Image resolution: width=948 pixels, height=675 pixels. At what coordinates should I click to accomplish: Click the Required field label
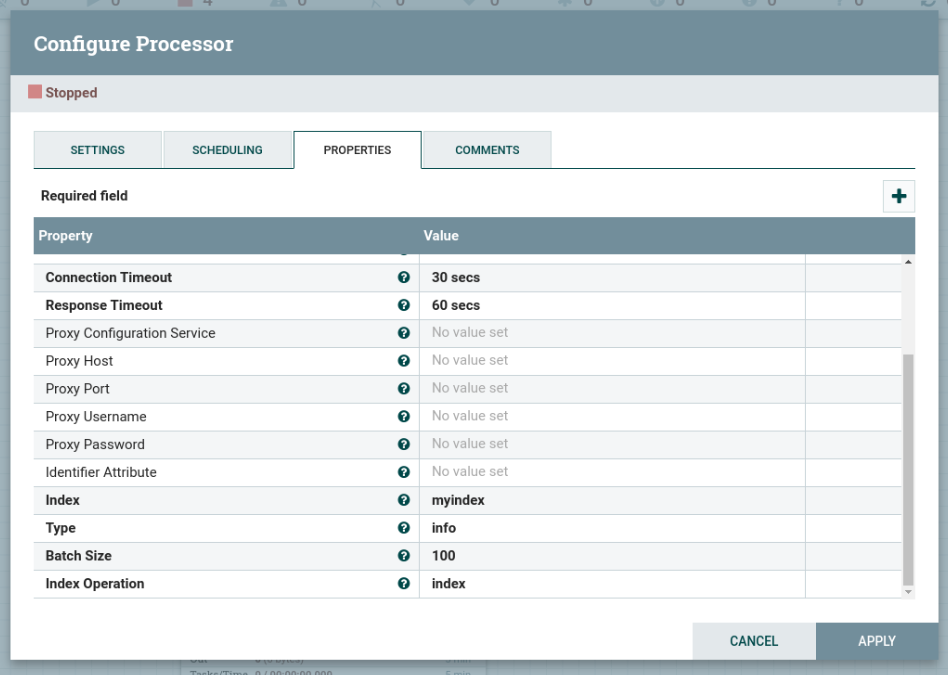[x=84, y=195]
